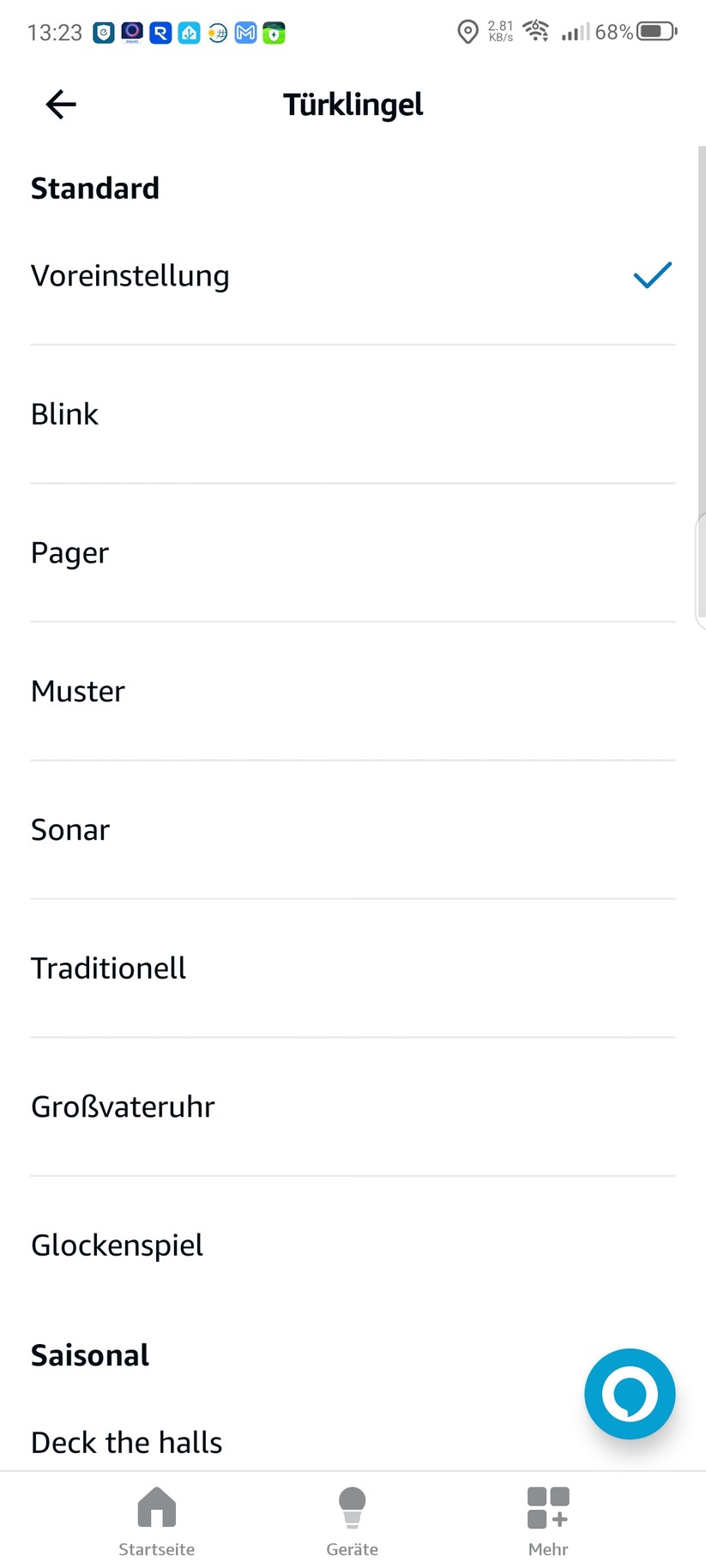Tap the battery icon in status bar

tap(656, 33)
